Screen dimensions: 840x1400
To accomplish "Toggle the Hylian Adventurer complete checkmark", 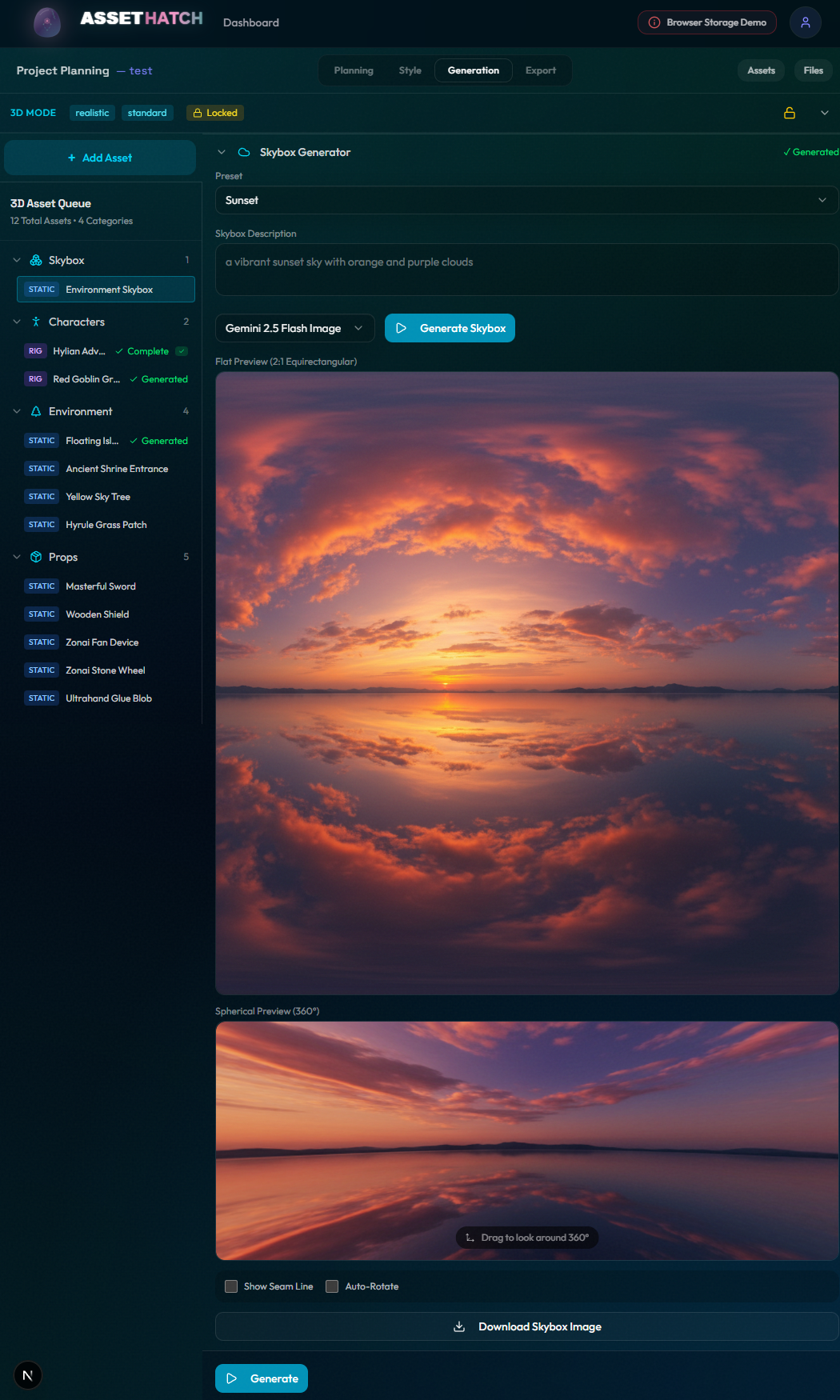I will [182, 351].
